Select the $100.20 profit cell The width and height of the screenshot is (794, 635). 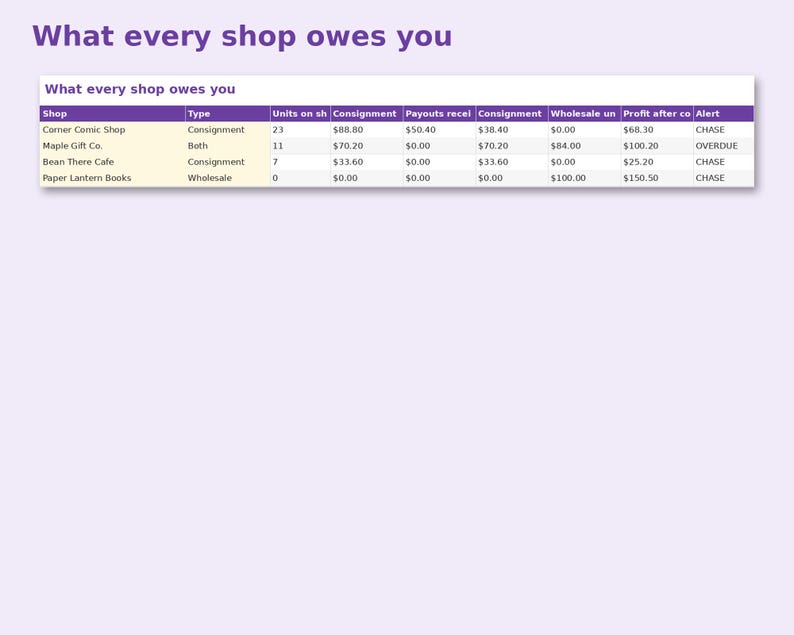point(657,146)
